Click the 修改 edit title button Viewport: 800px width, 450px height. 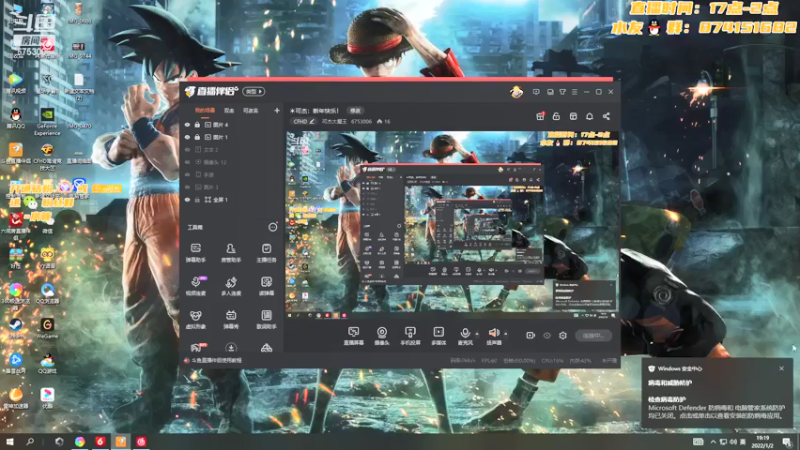point(355,111)
